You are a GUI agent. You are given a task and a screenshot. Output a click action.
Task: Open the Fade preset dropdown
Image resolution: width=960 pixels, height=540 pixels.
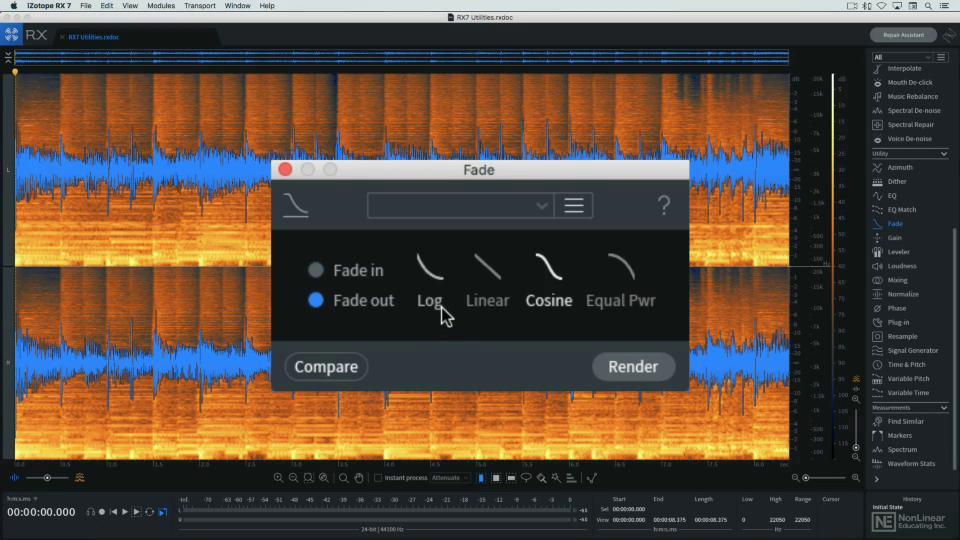pyautogui.click(x=460, y=206)
